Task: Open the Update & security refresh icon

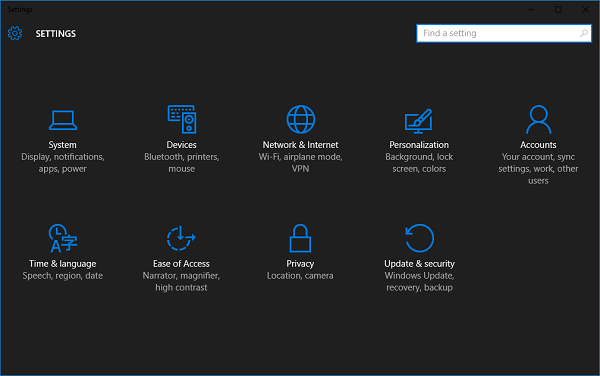Action: click(x=419, y=238)
